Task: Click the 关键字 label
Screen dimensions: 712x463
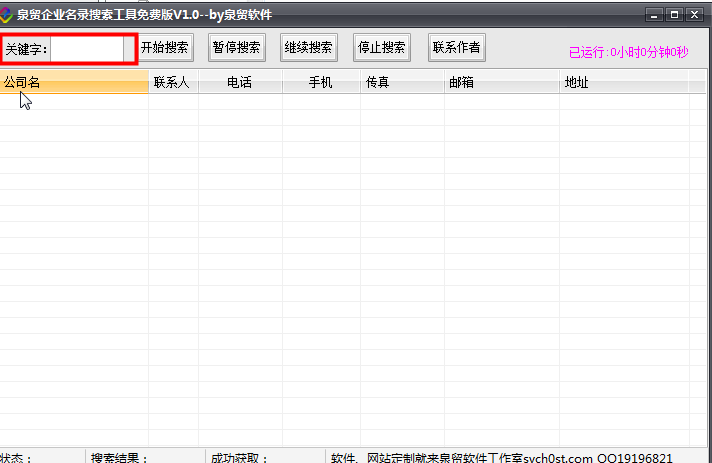Action: click(26, 49)
